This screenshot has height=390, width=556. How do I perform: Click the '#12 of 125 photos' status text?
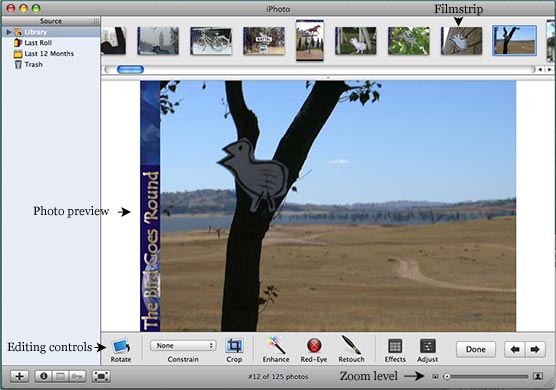(278, 377)
